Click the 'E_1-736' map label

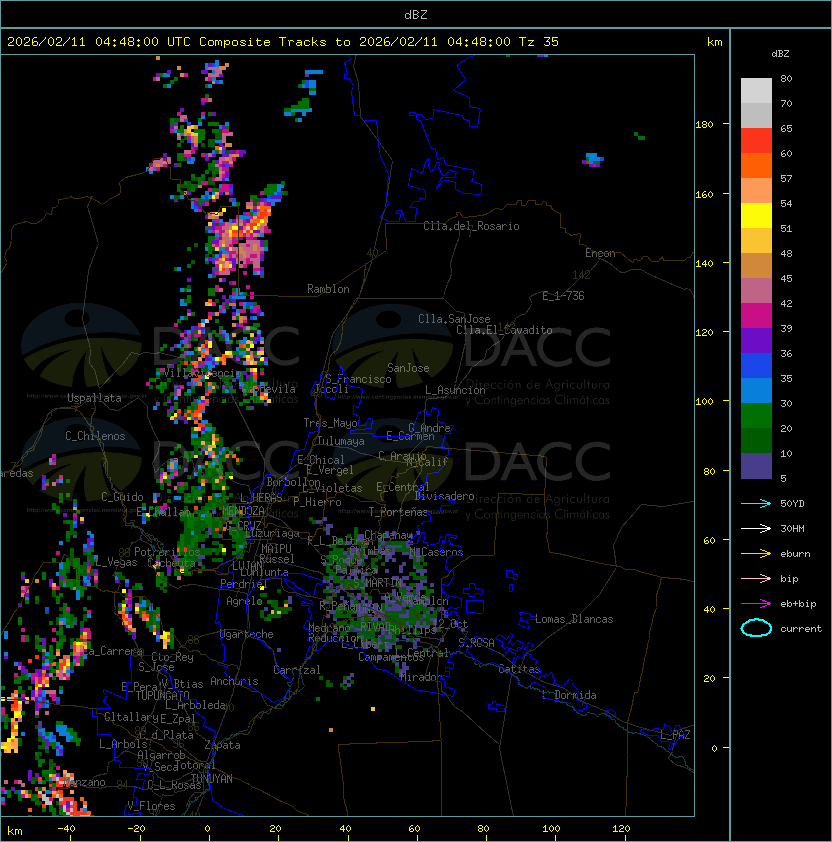[563, 296]
